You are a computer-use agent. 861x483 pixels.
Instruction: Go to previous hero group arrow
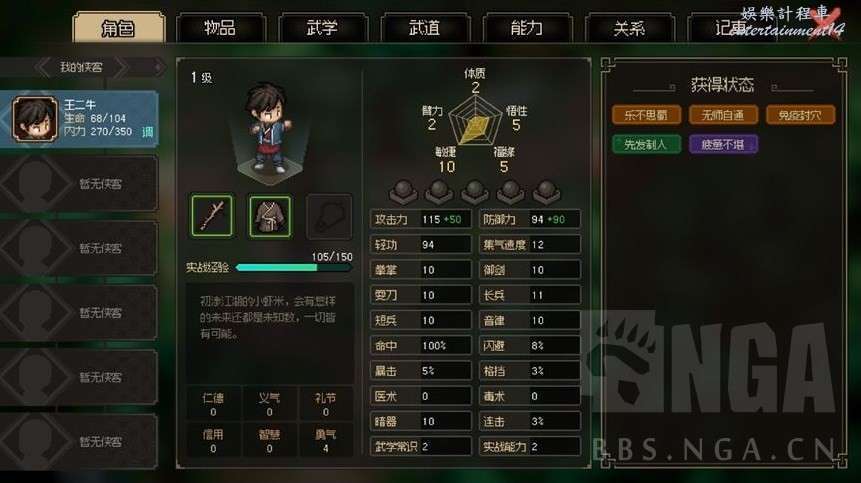[42, 68]
